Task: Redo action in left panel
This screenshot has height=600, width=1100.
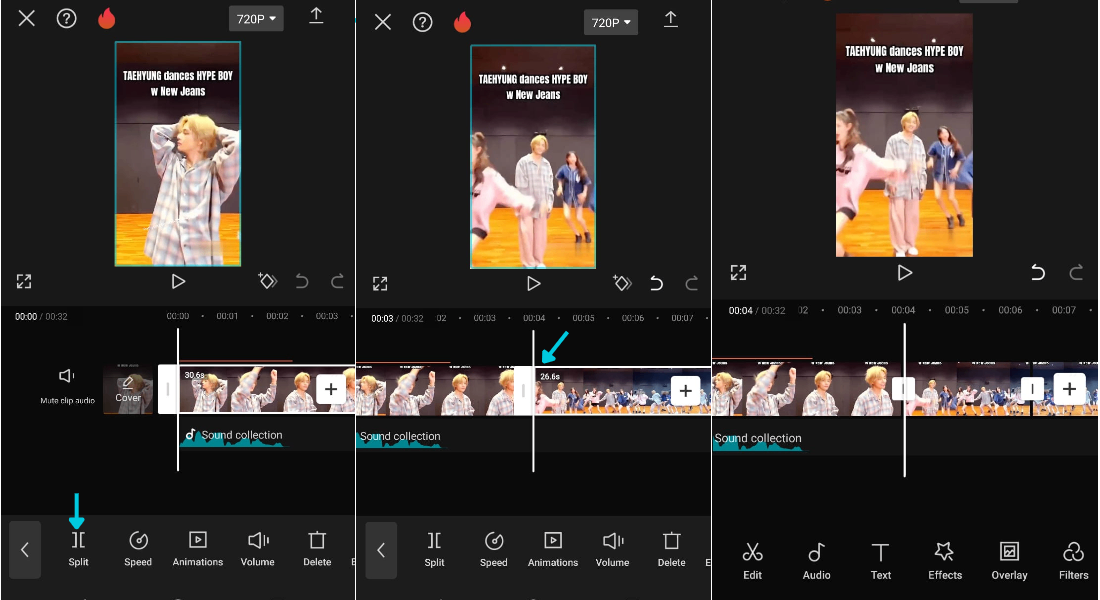Action: [337, 281]
